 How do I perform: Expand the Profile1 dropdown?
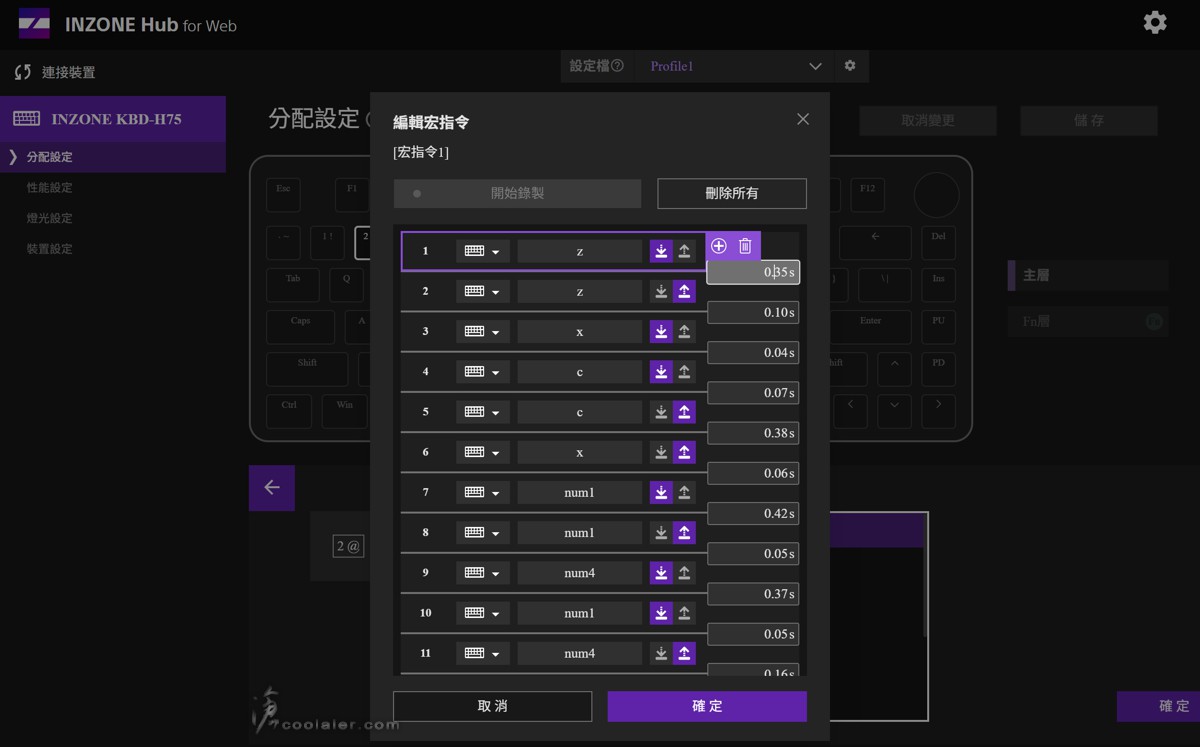point(735,66)
